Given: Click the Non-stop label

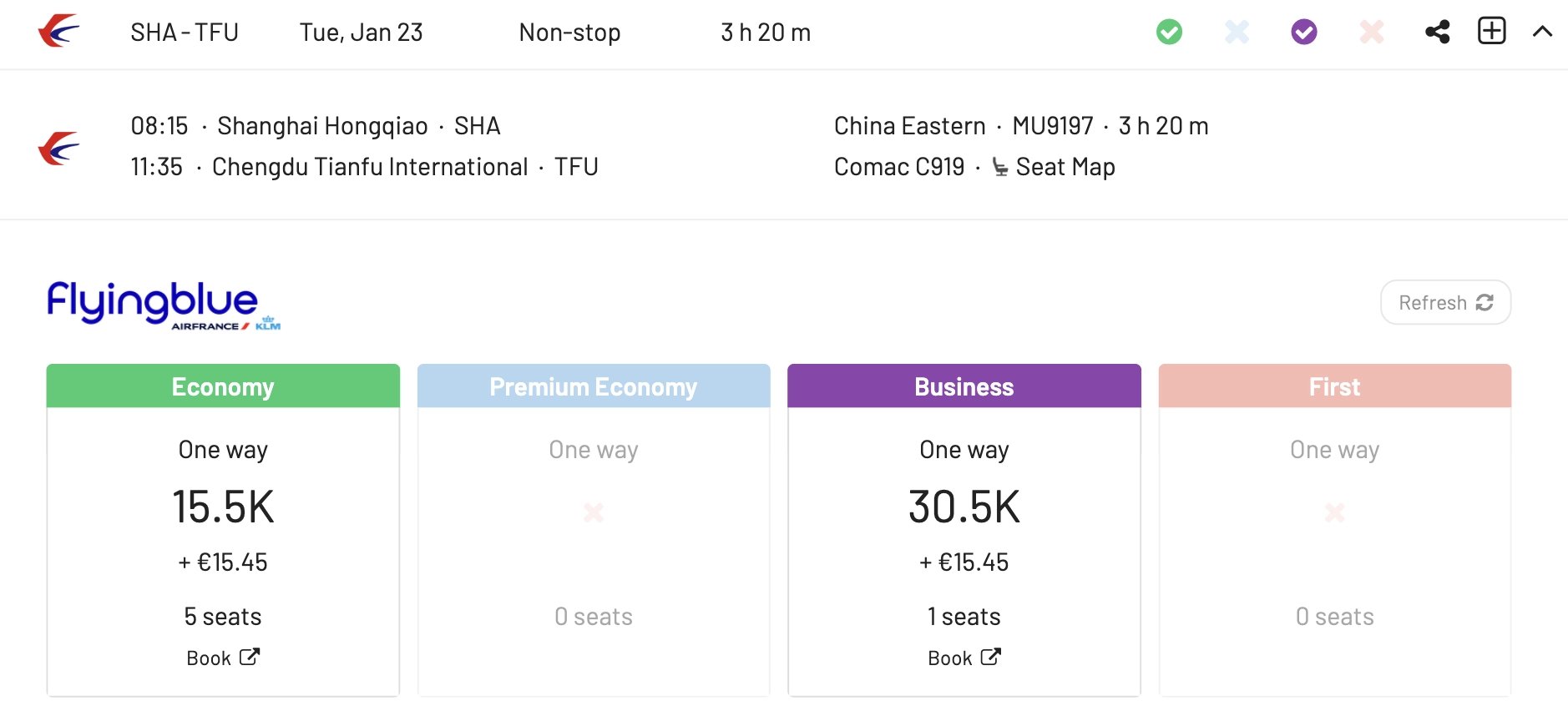Looking at the screenshot, I should click(569, 33).
